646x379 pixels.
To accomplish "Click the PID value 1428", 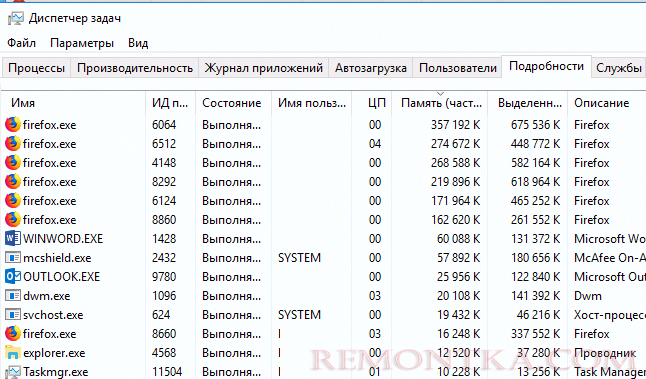I will [x=164, y=239].
